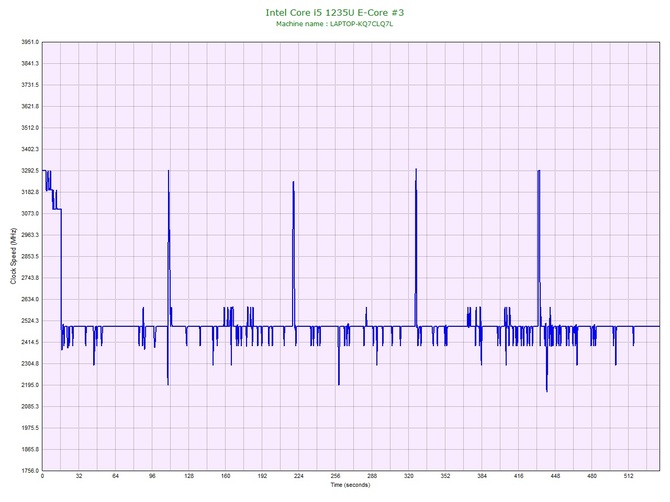Image resolution: width=670 pixels, height=502 pixels.
Task: Click the lowest dip near 441 seconds
Action: point(547,390)
